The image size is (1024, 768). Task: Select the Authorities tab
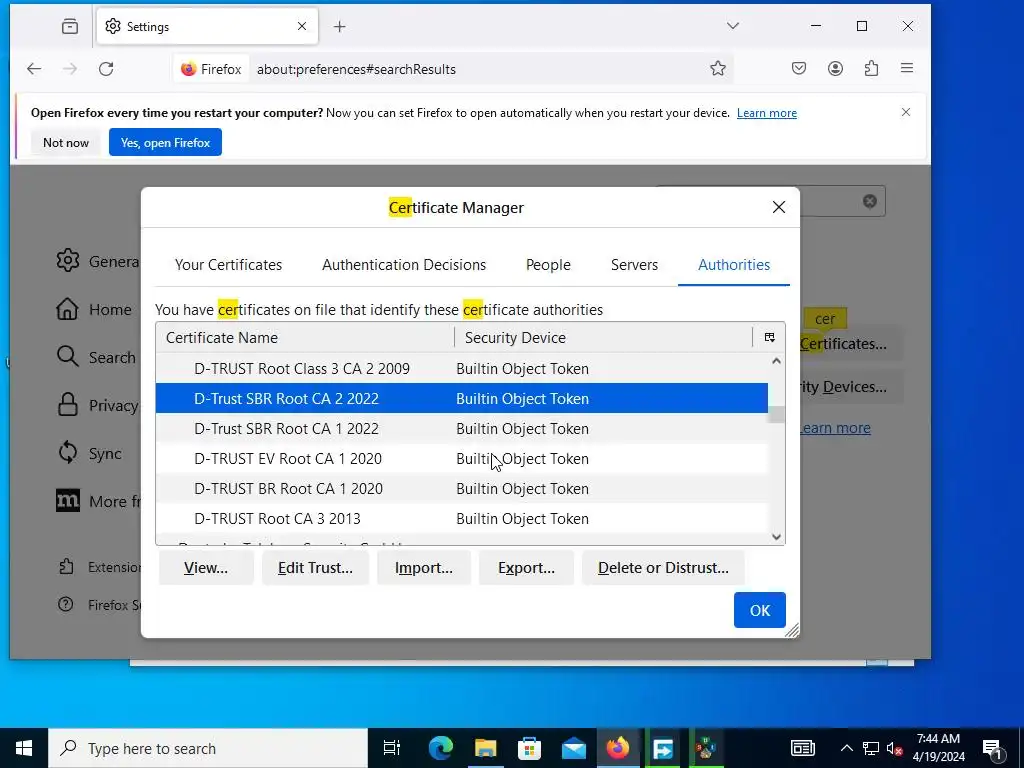pyautogui.click(x=734, y=264)
